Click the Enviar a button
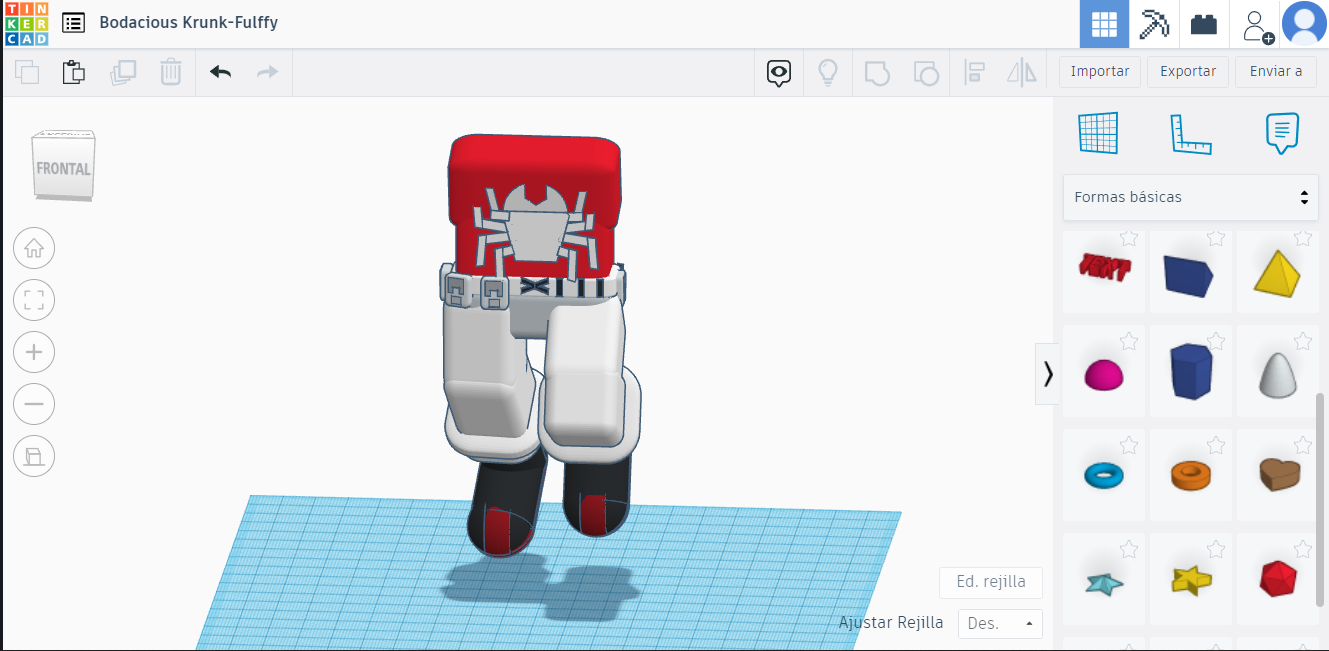This screenshot has width=1329, height=651. [x=1276, y=71]
